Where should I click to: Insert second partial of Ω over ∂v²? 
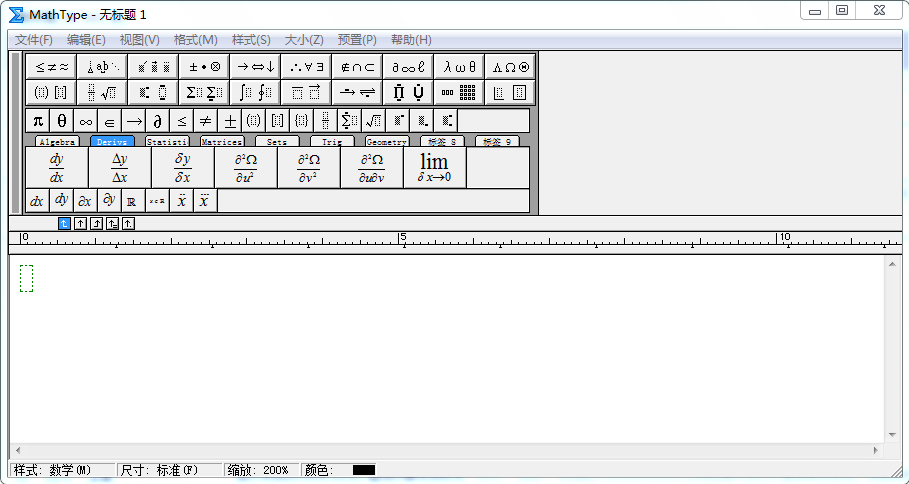[308, 168]
